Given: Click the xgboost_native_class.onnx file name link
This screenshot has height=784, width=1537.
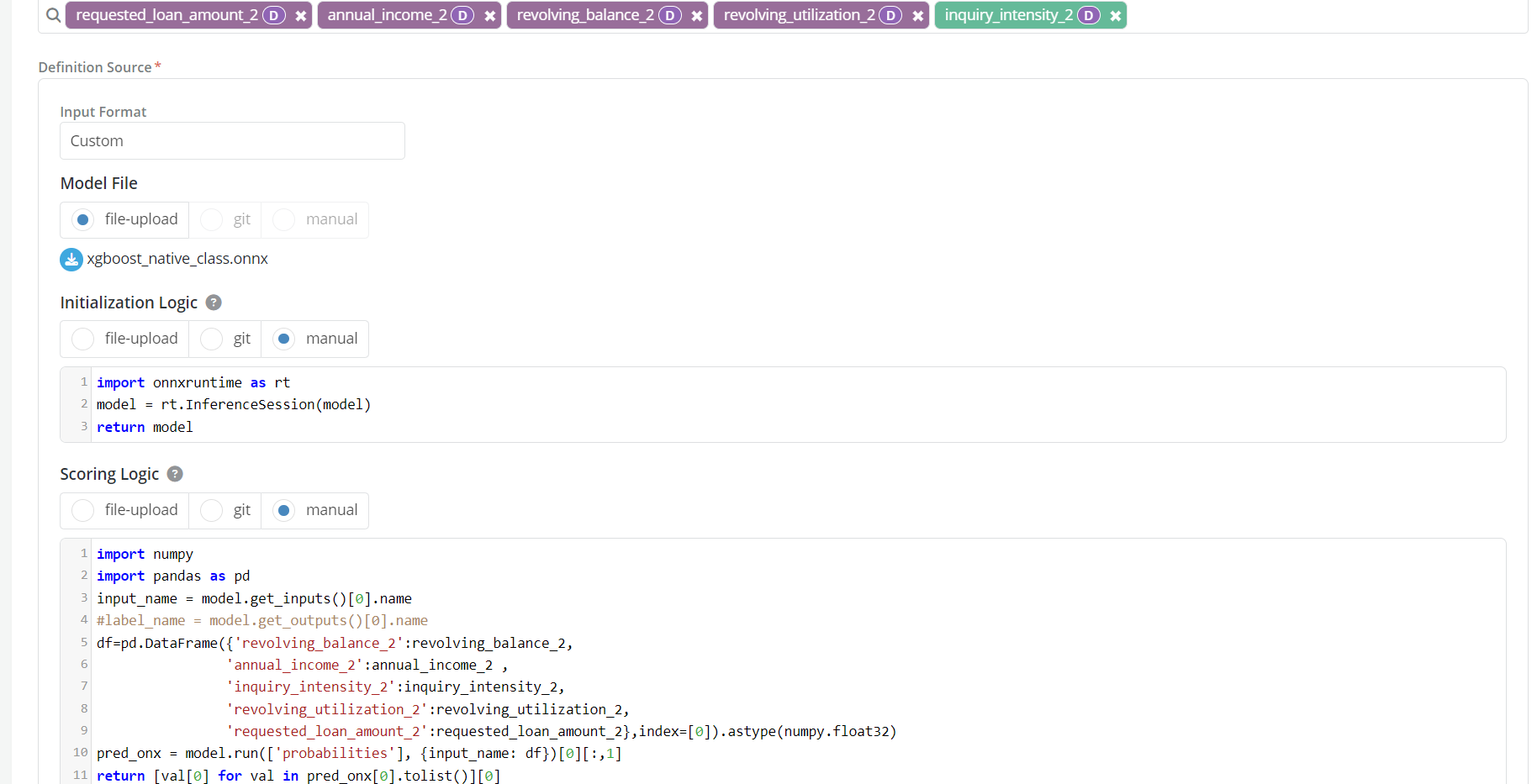Looking at the screenshot, I should (x=177, y=259).
